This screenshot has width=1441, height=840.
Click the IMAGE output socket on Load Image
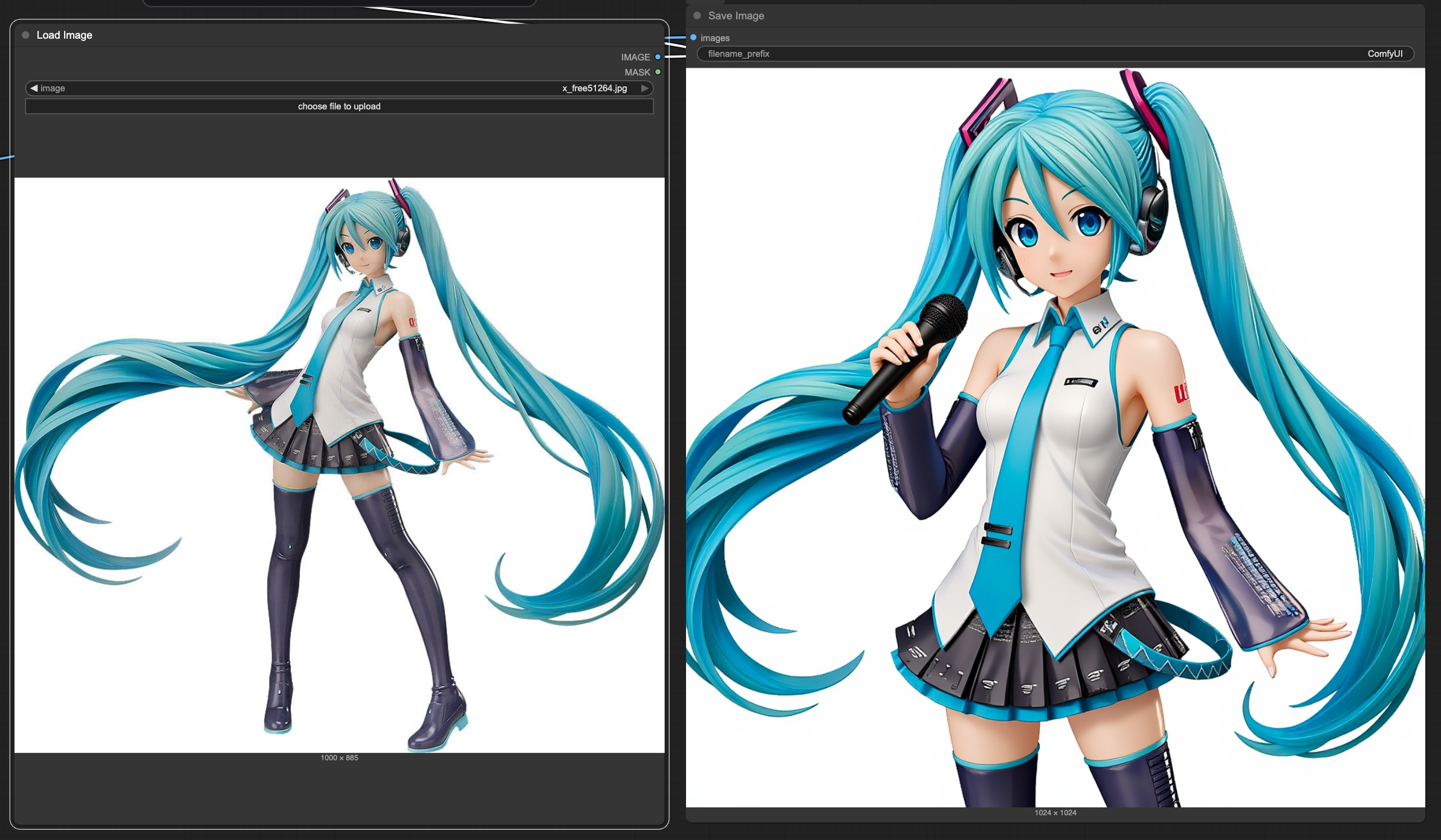click(658, 57)
